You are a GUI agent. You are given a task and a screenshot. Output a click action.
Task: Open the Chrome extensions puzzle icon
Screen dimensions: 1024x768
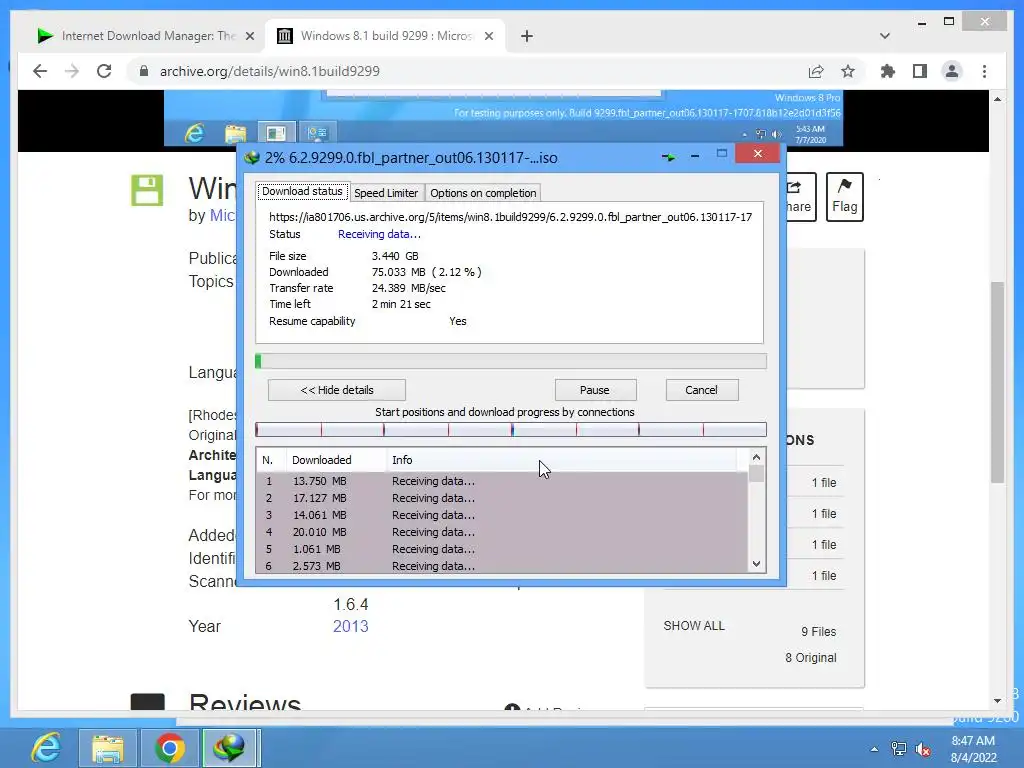(888, 71)
